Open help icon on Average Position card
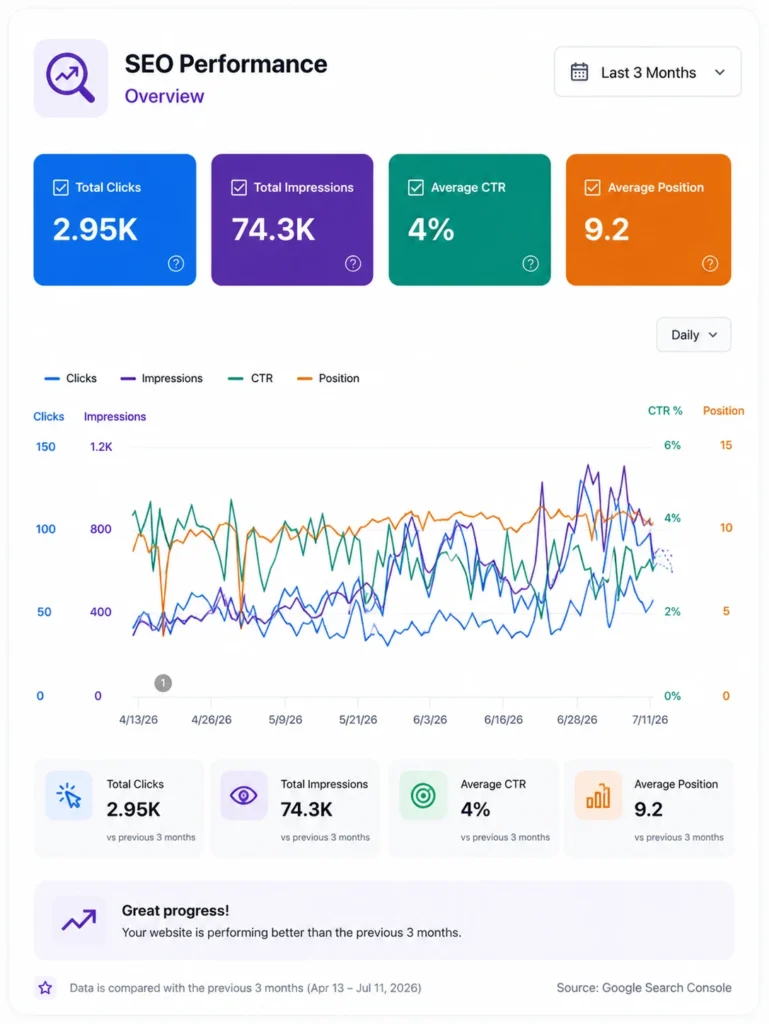Viewport: 769px width, 1024px height. [x=710, y=263]
